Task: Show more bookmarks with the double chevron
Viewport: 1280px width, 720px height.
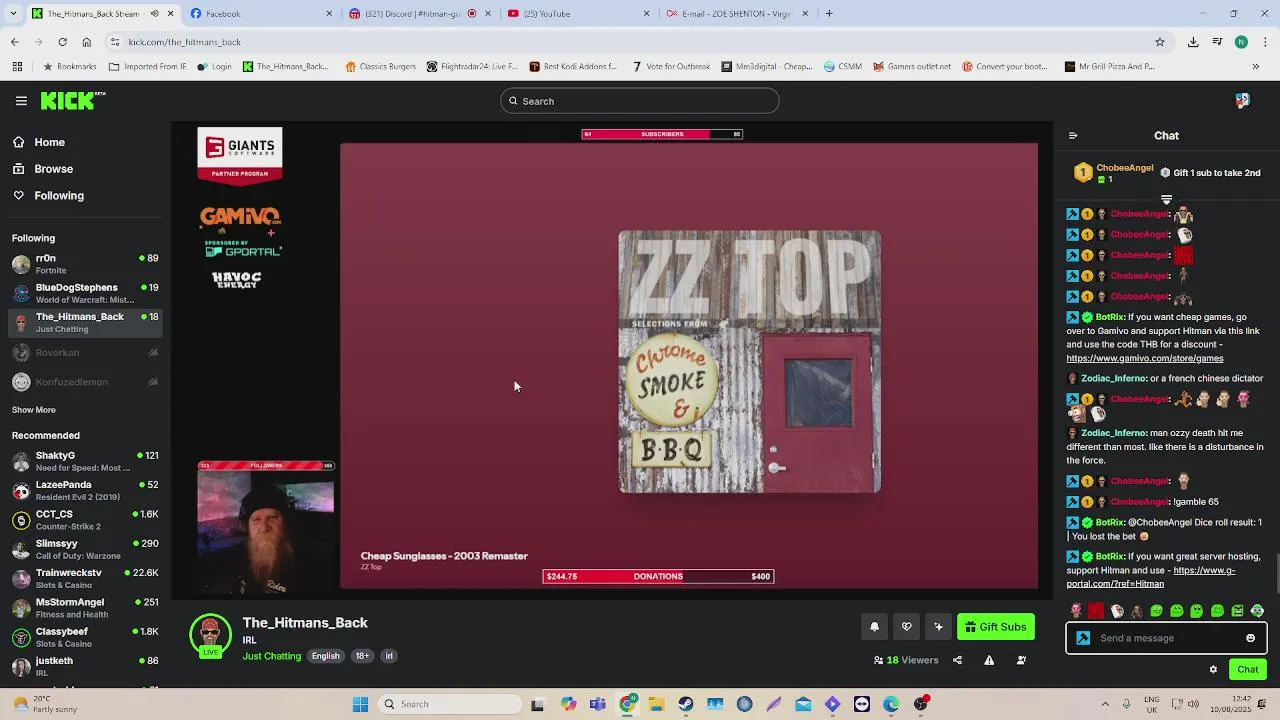Action: [1256, 67]
